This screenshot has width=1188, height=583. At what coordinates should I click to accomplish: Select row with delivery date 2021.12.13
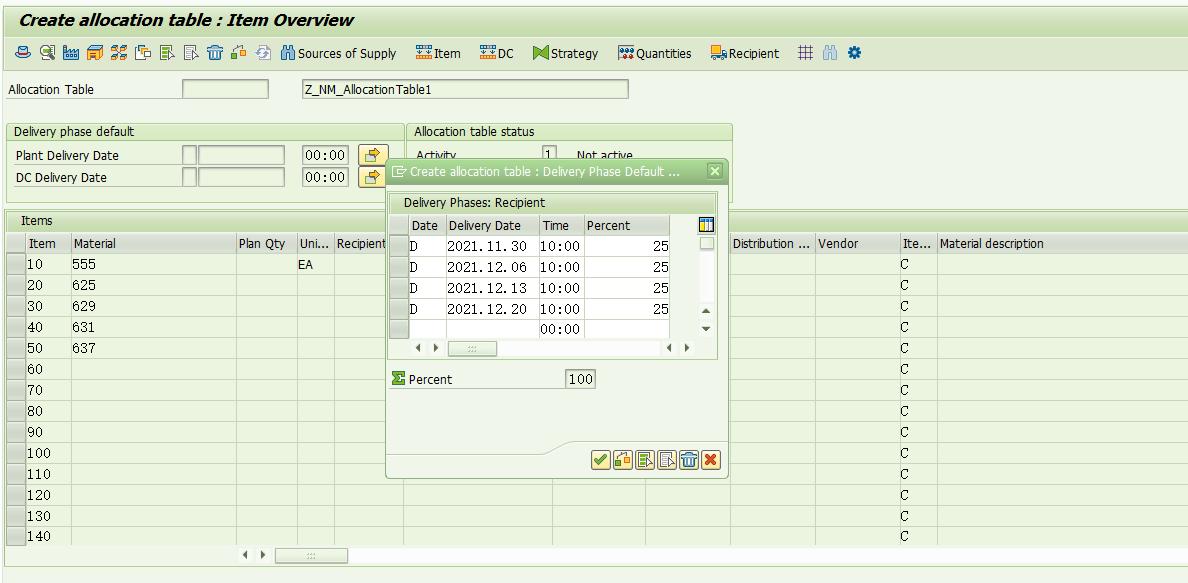point(398,289)
